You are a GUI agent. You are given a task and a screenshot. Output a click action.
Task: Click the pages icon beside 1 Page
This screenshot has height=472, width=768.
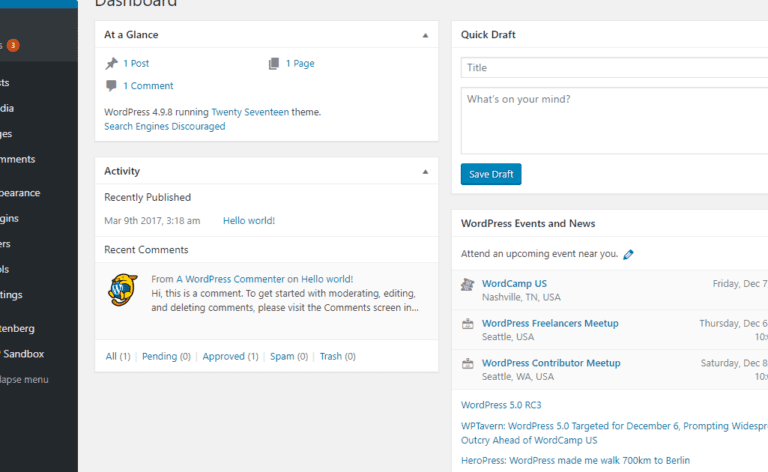tap(274, 64)
